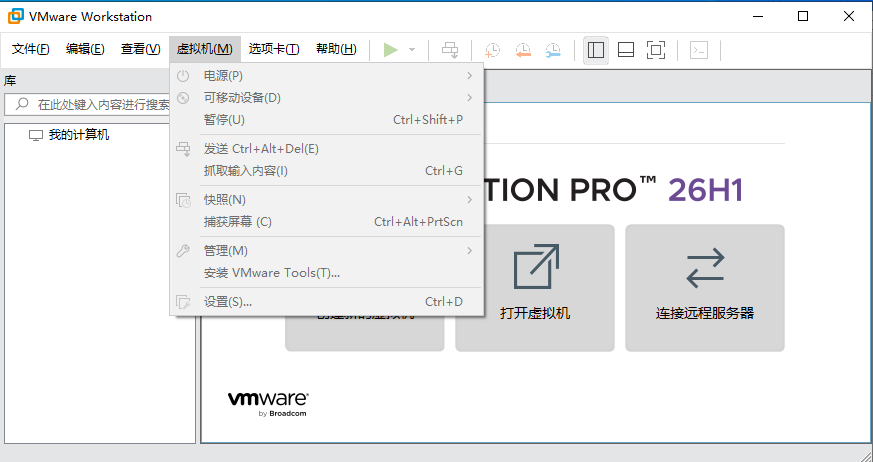Image resolution: width=873 pixels, height=462 pixels.
Task: Open the 查看(V) menu
Action: point(140,49)
